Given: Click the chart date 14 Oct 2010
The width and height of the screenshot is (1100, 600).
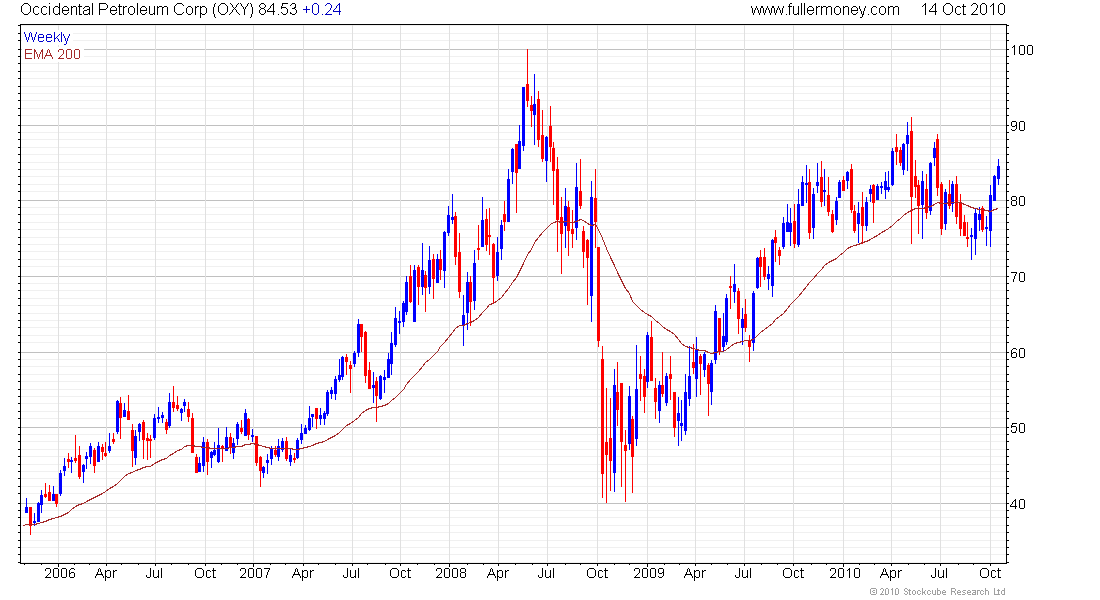Looking at the screenshot, I should [x=962, y=10].
